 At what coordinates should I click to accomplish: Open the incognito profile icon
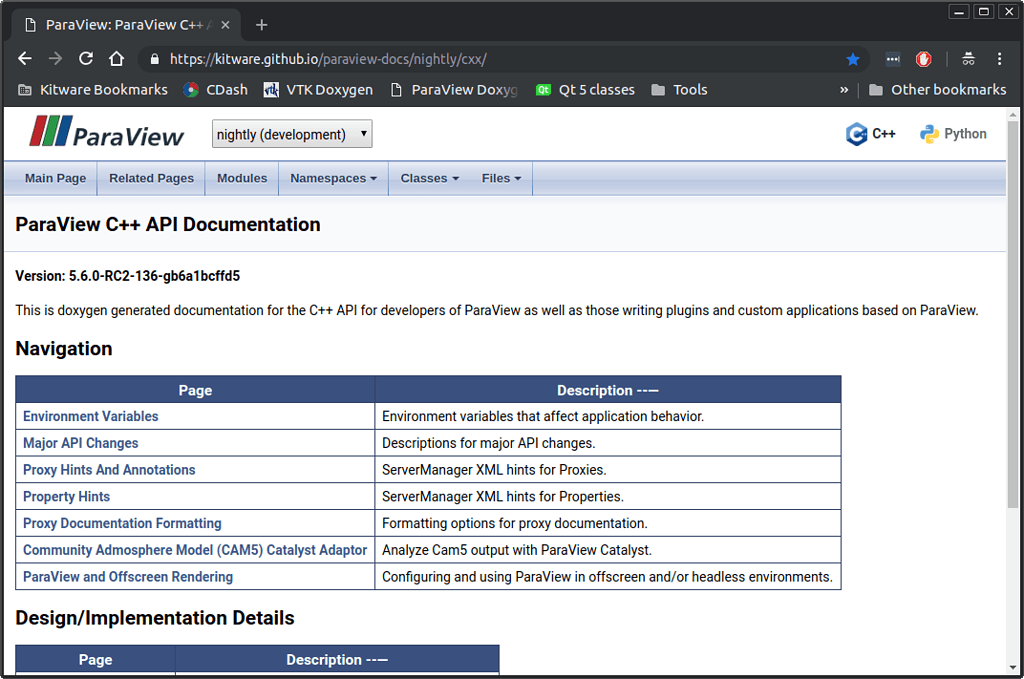coord(968,59)
